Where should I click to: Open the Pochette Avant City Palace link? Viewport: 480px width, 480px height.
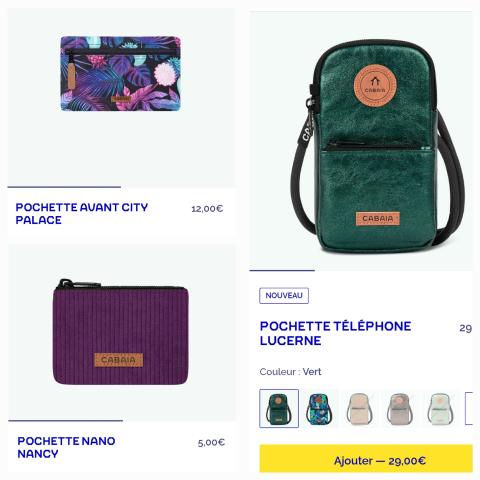click(82, 214)
